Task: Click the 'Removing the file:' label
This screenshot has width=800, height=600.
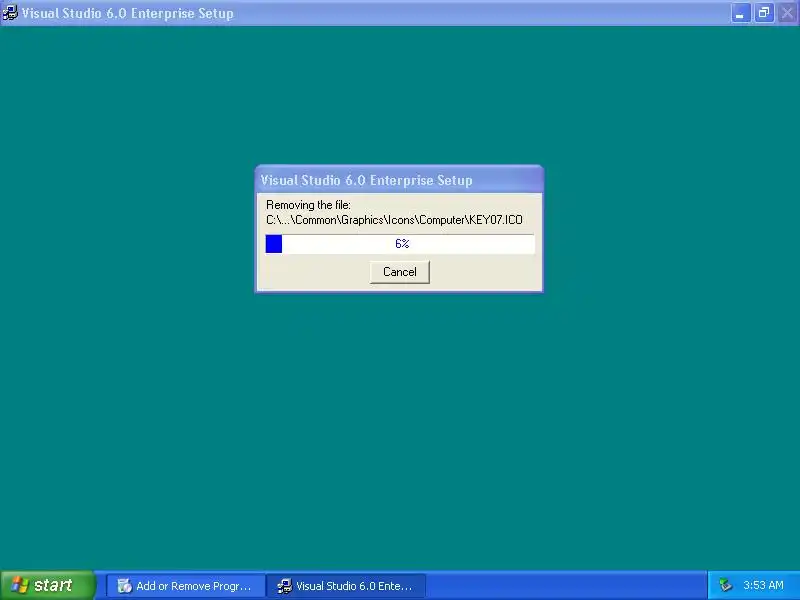Action: point(309,205)
